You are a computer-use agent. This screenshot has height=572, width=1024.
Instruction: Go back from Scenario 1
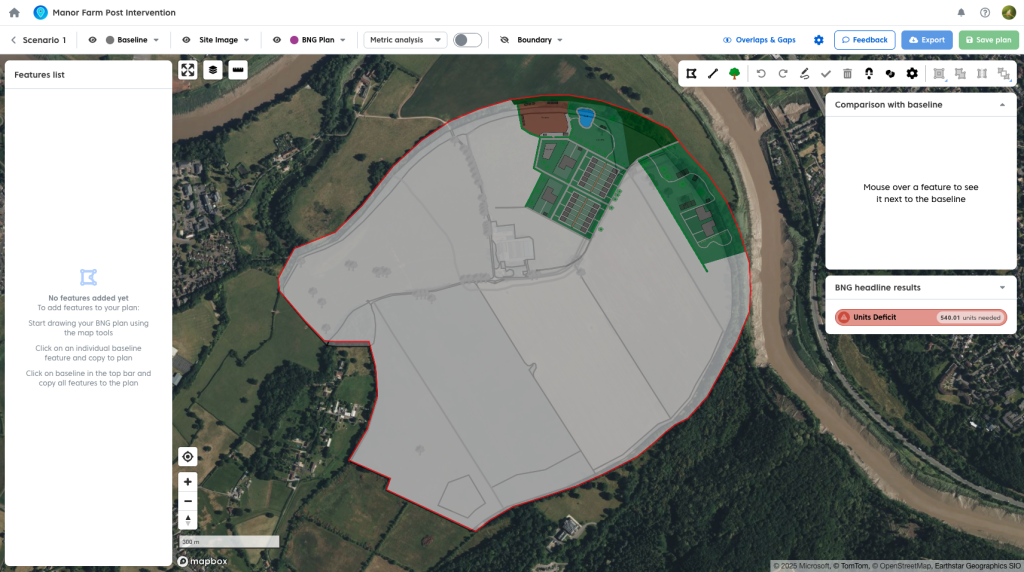[14, 40]
